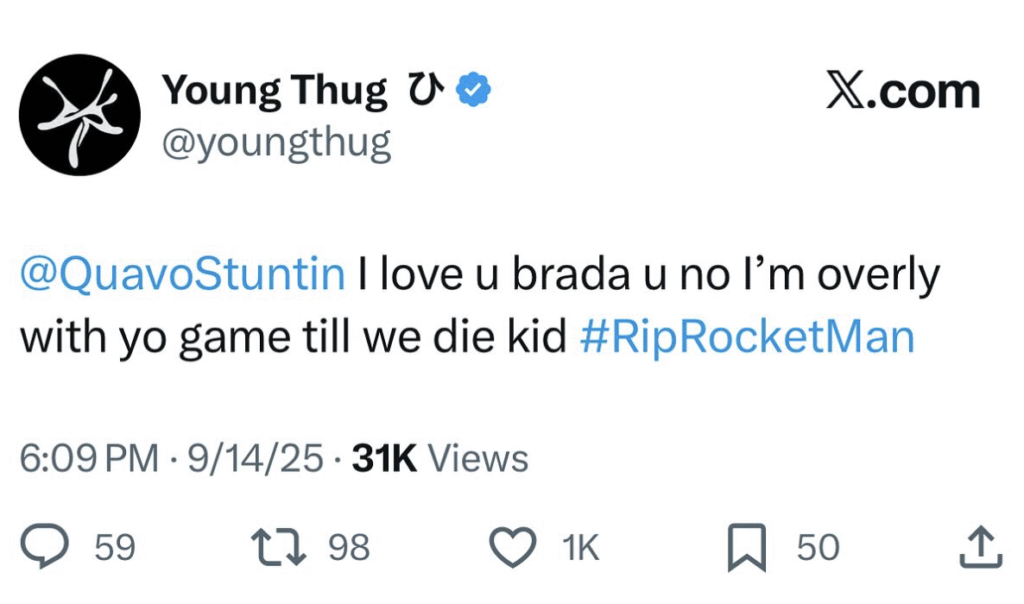Open the #RipRocketMan hashtag
1024x604 pixels.
[747, 337]
